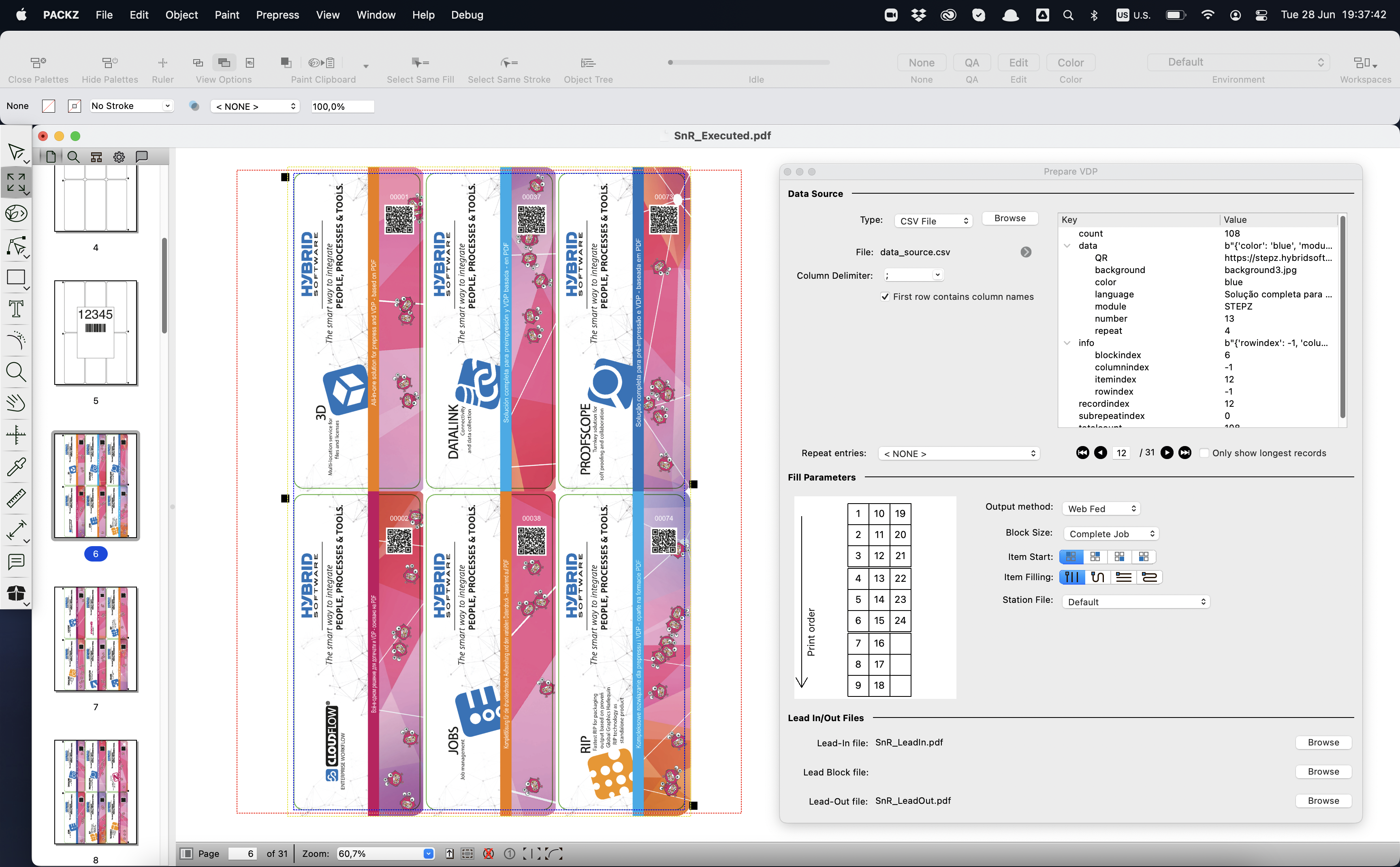Click Browse beside CSV File type

coord(1009,218)
